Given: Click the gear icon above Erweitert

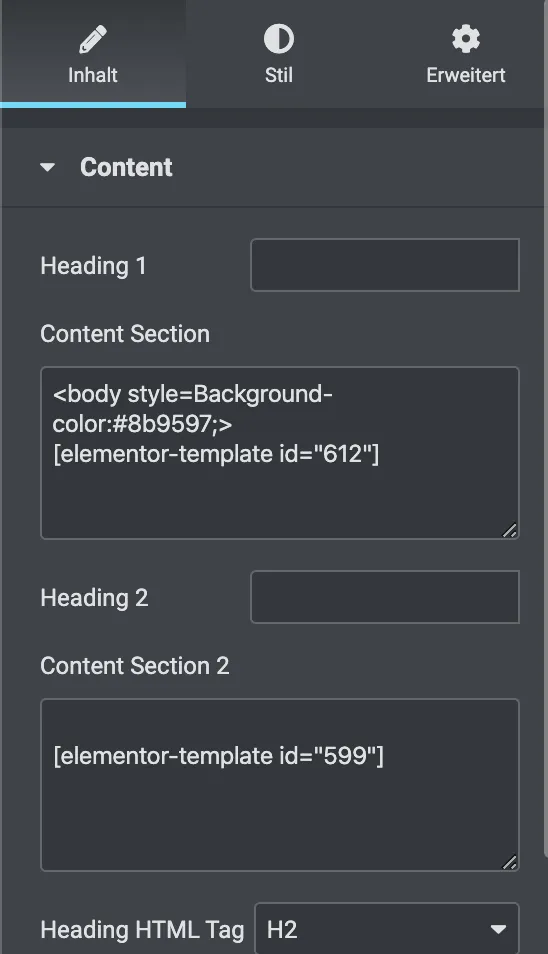Looking at the screenshot, I should 466,39.
